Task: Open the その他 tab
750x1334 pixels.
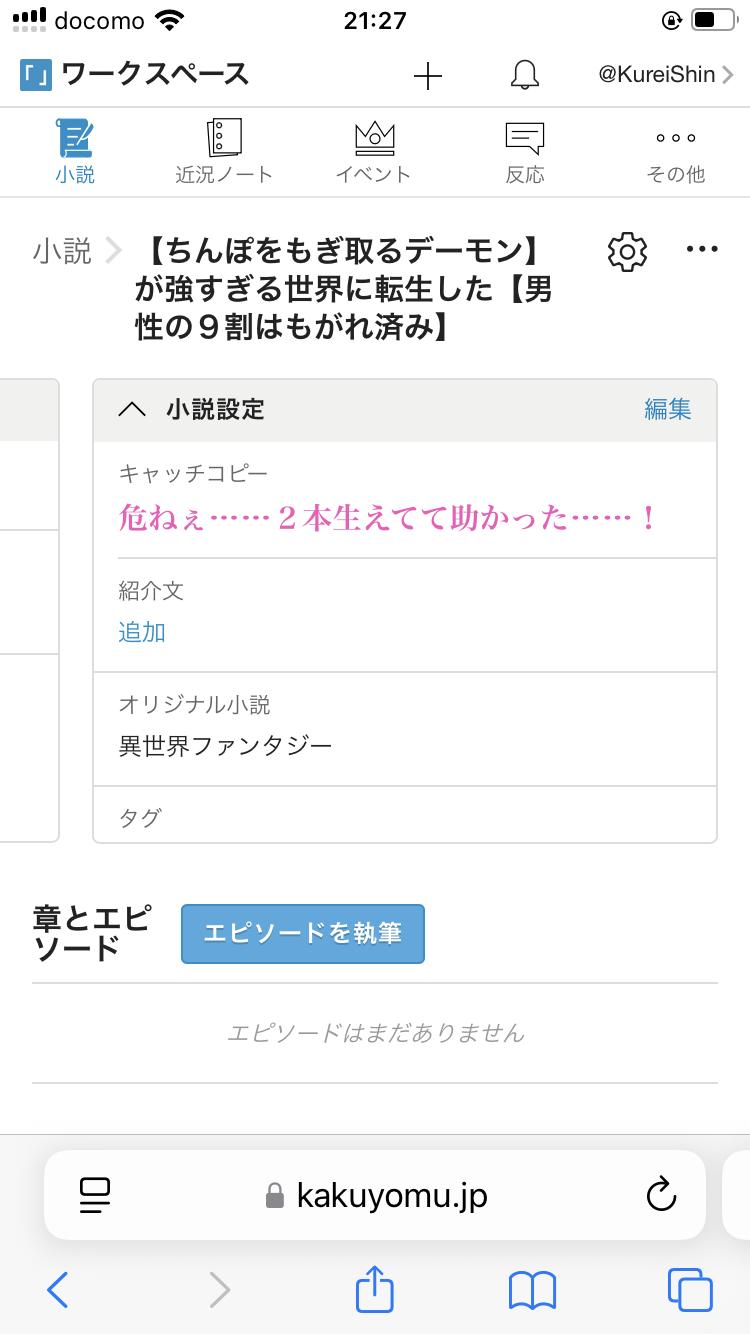Action: (676, 152)
